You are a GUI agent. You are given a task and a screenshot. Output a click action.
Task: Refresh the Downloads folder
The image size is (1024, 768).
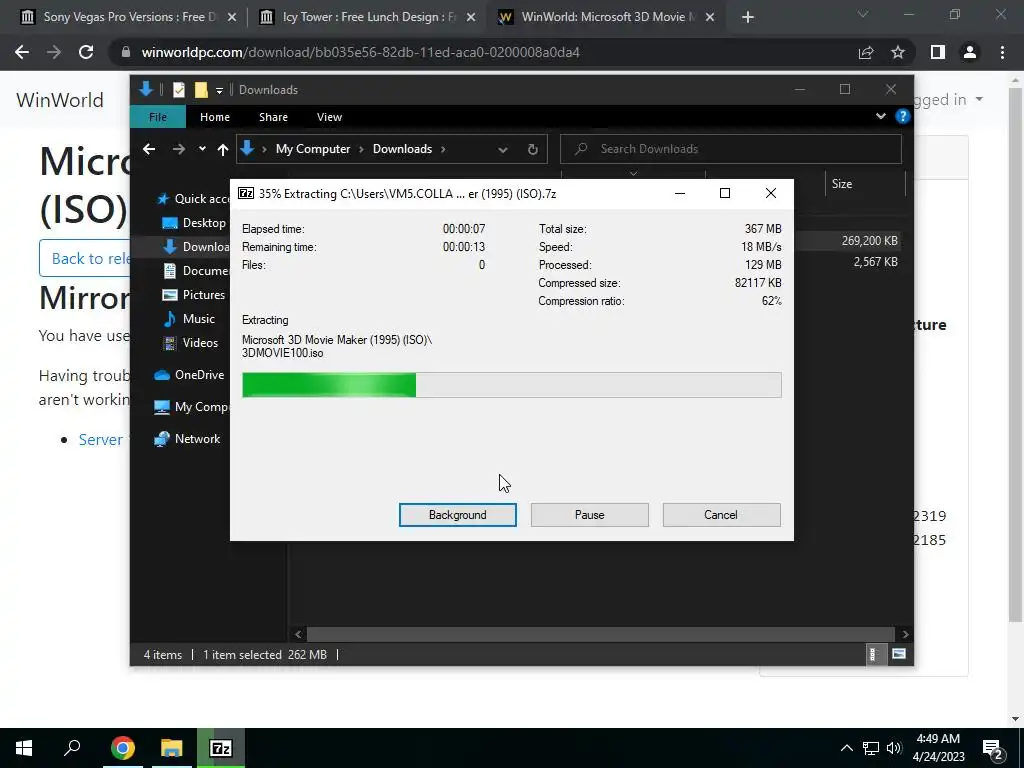pyautogui.click(x=532, y=150)
